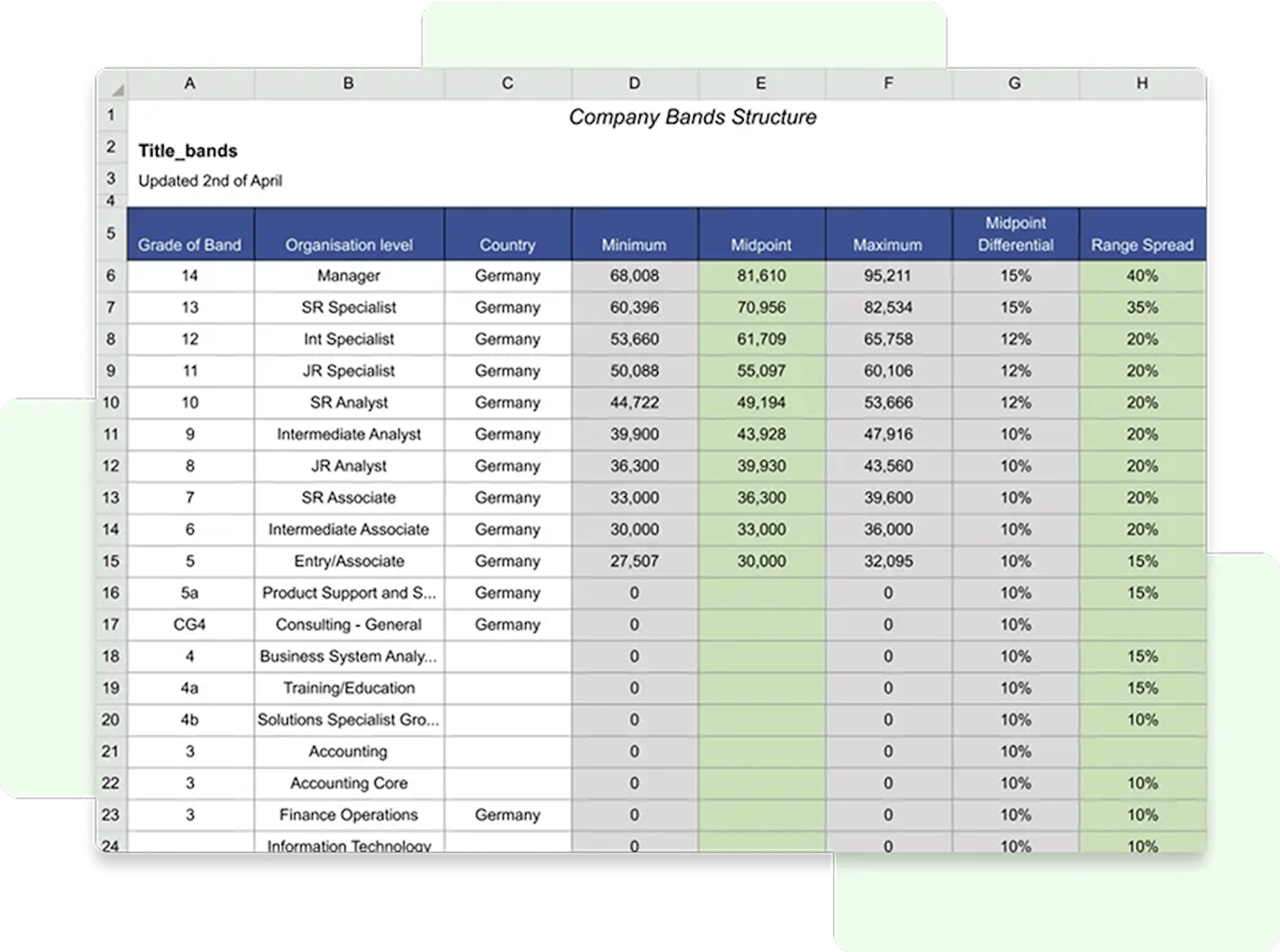
Task: Select the Grade of Band header cell
Action: tap(189, 244)
